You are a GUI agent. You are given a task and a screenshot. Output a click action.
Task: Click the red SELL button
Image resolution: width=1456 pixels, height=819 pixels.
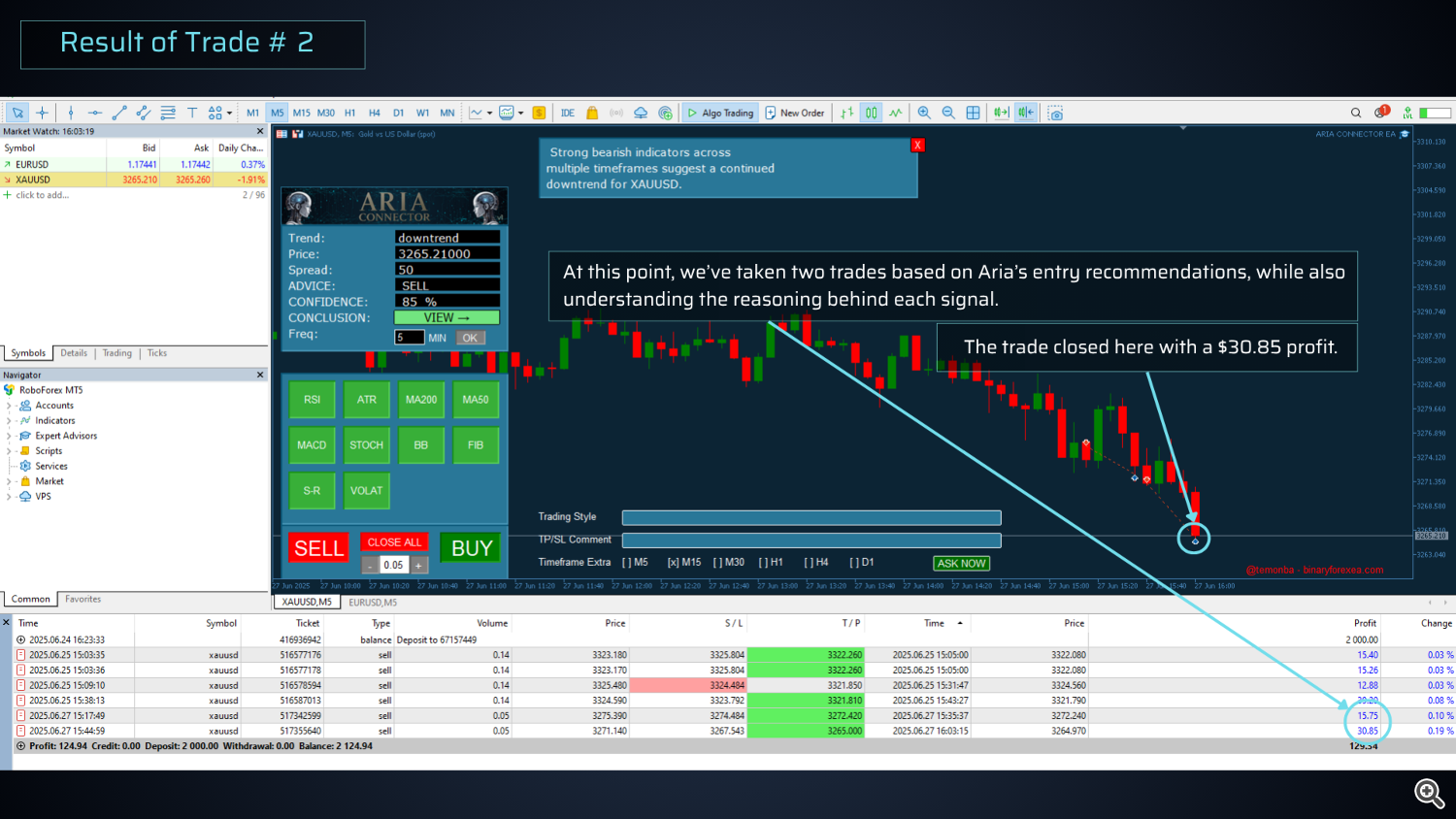(318, 548)
